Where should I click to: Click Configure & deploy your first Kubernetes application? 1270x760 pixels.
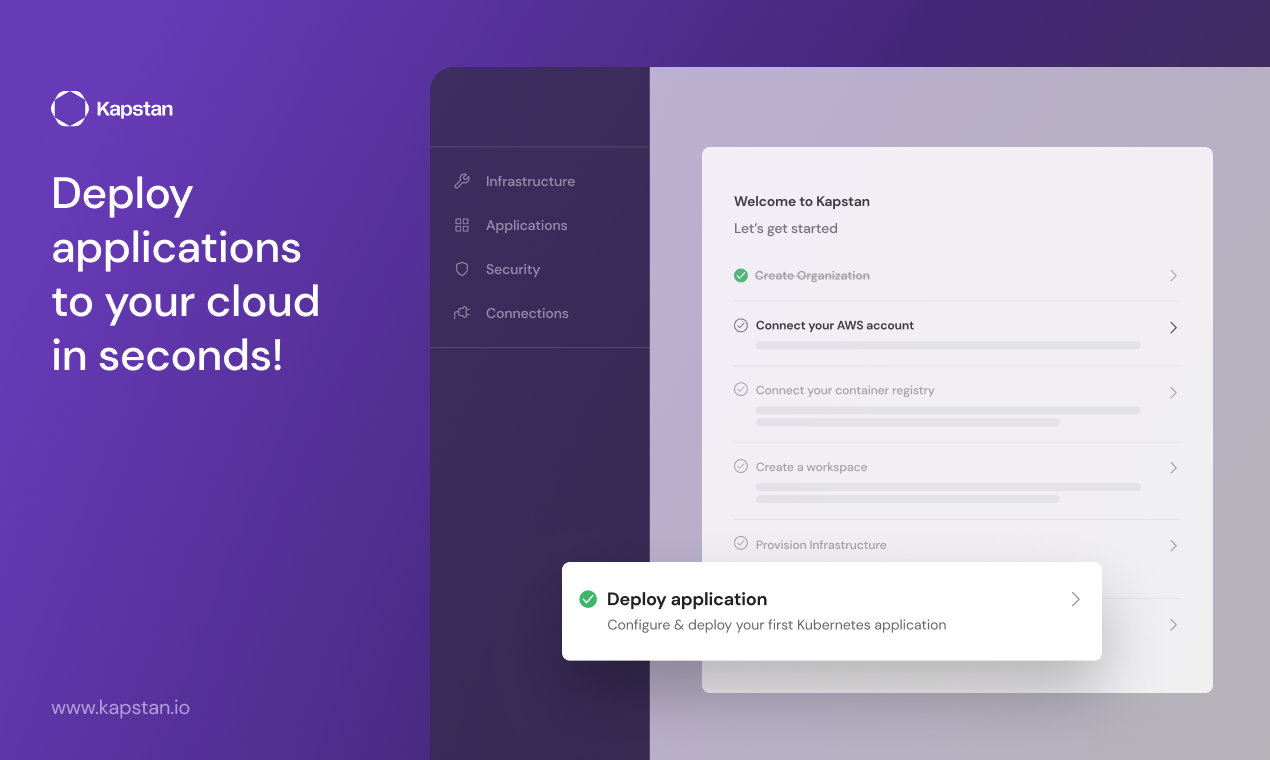[x=777, y=625]
